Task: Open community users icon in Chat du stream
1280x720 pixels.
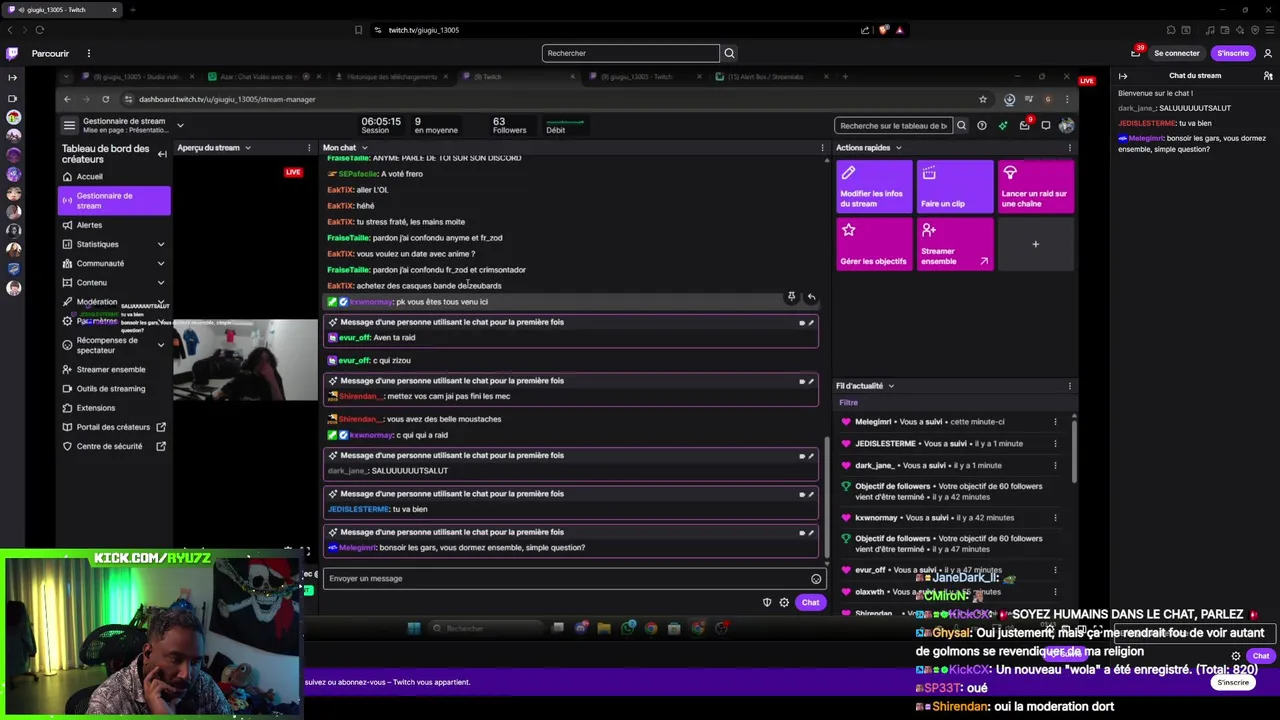Action: 1268,76
